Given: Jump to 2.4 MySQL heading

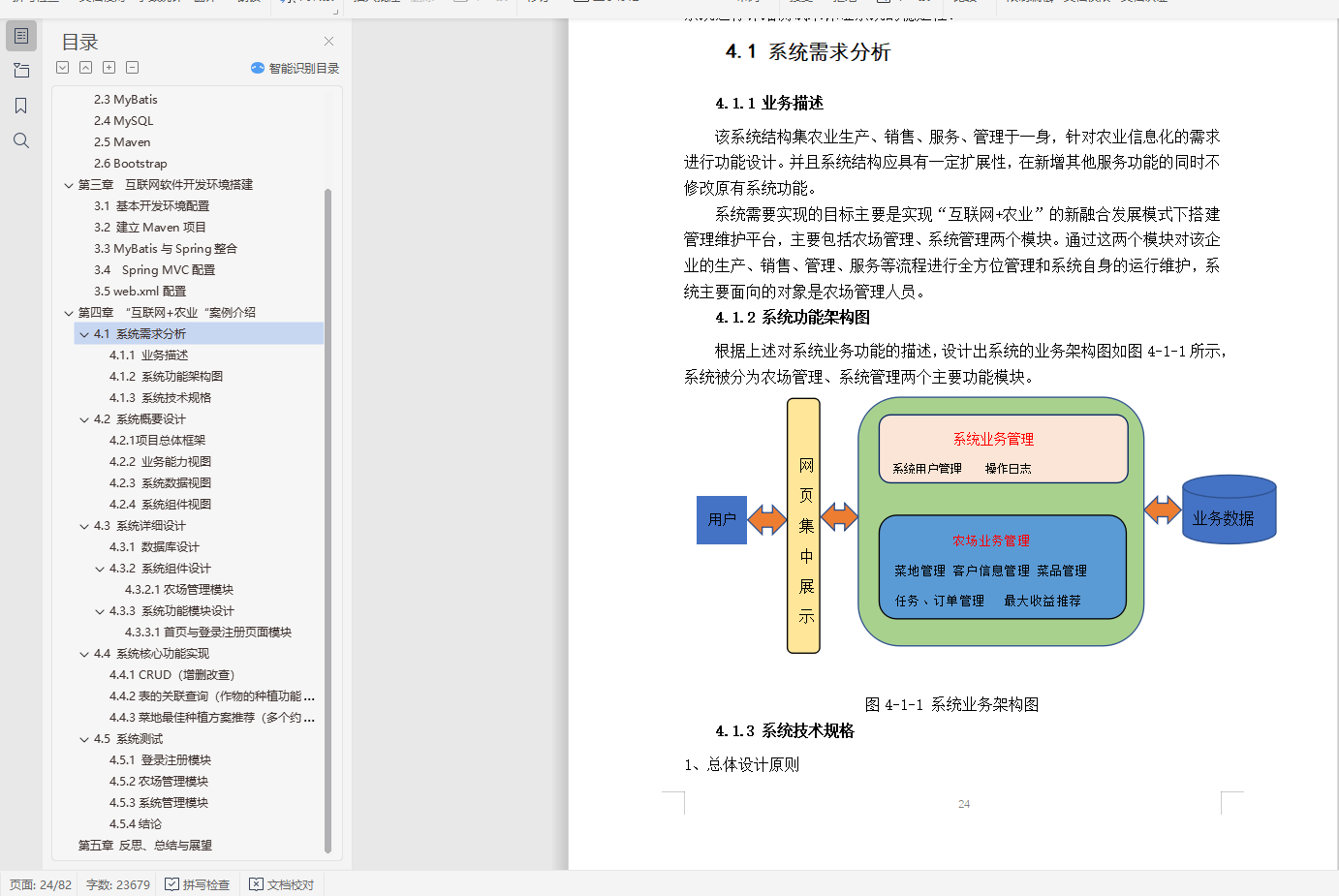Looking at the screenshot, I should coord(123,121).
